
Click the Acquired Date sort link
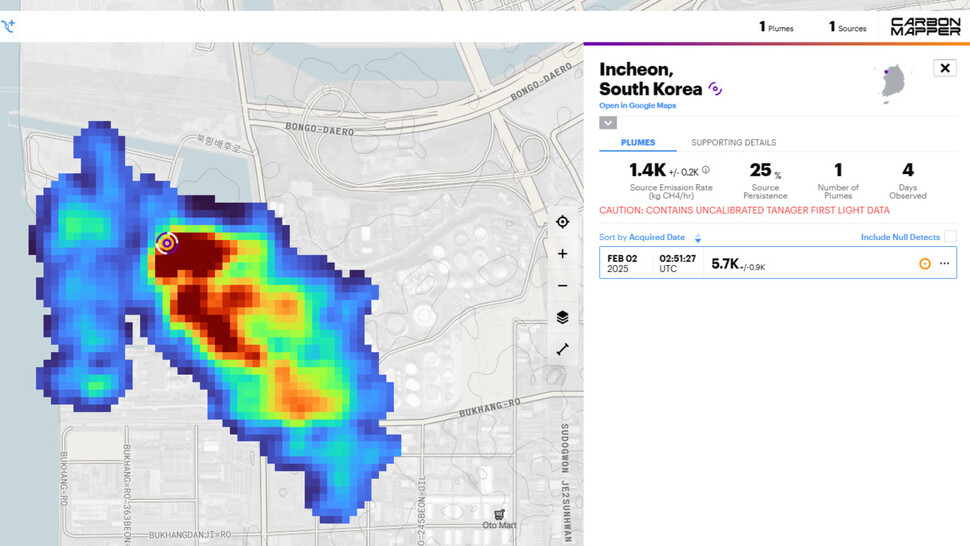(x=657, y=238)
